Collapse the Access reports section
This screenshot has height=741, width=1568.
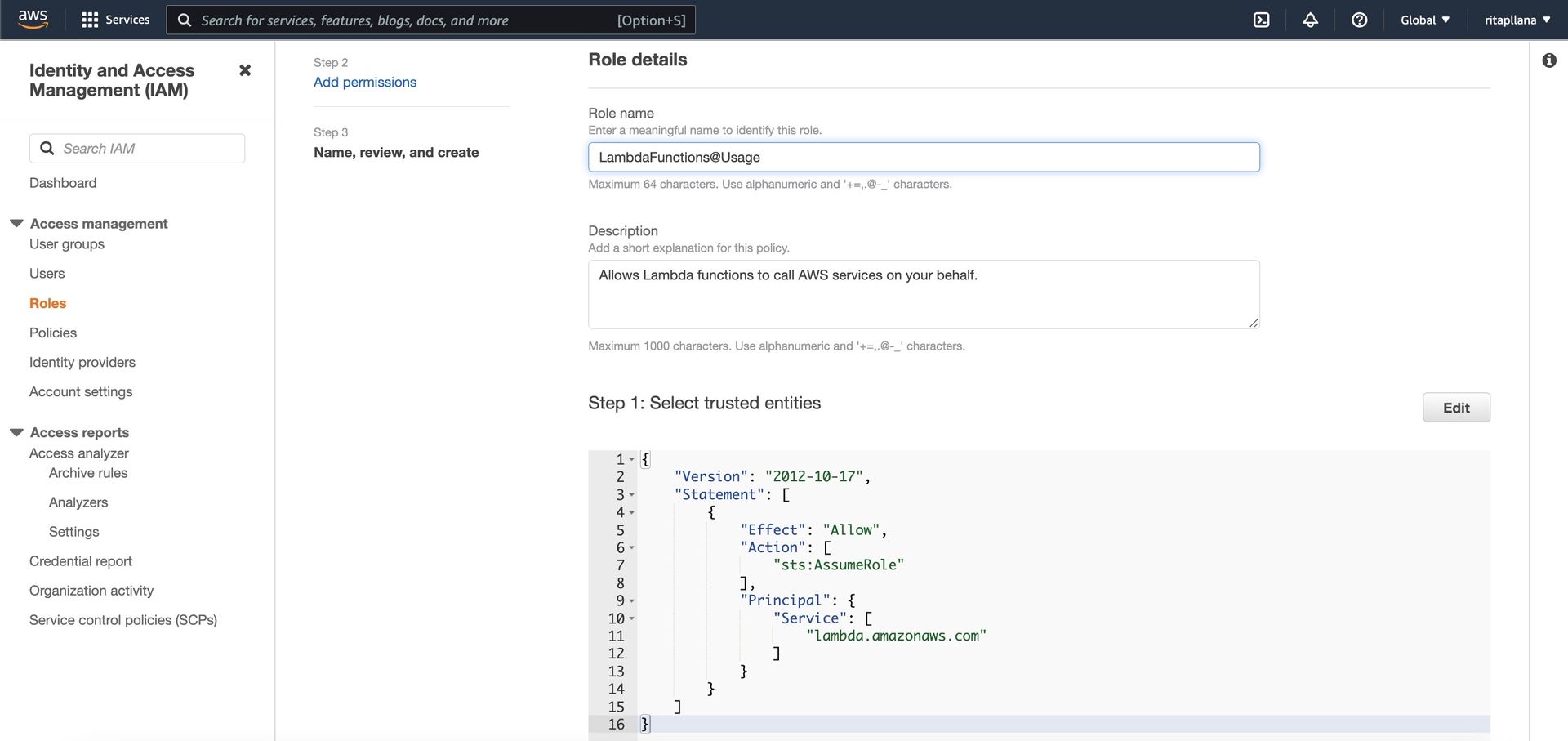point(16,432)
